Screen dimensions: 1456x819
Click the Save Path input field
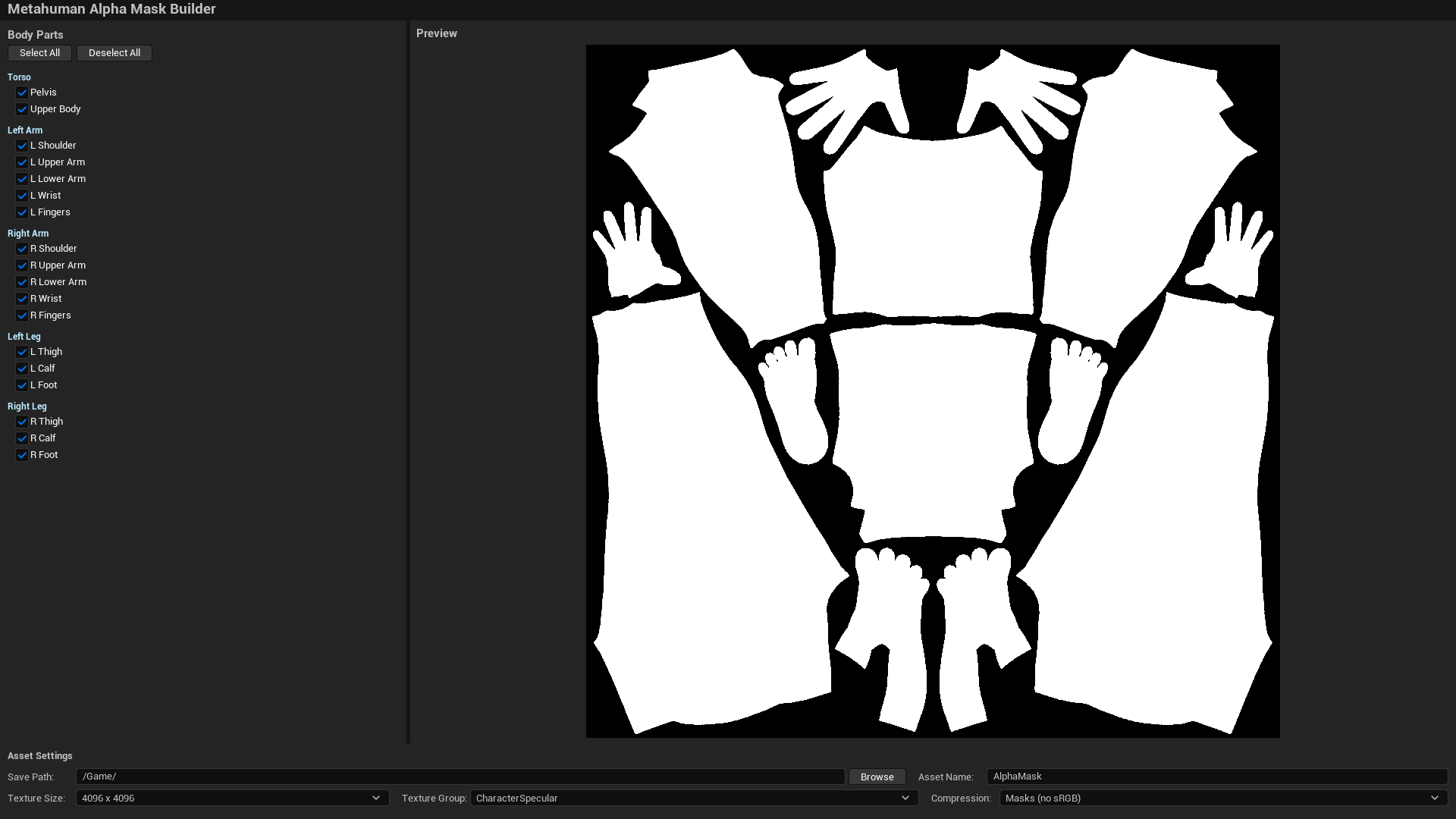(460, 777)
